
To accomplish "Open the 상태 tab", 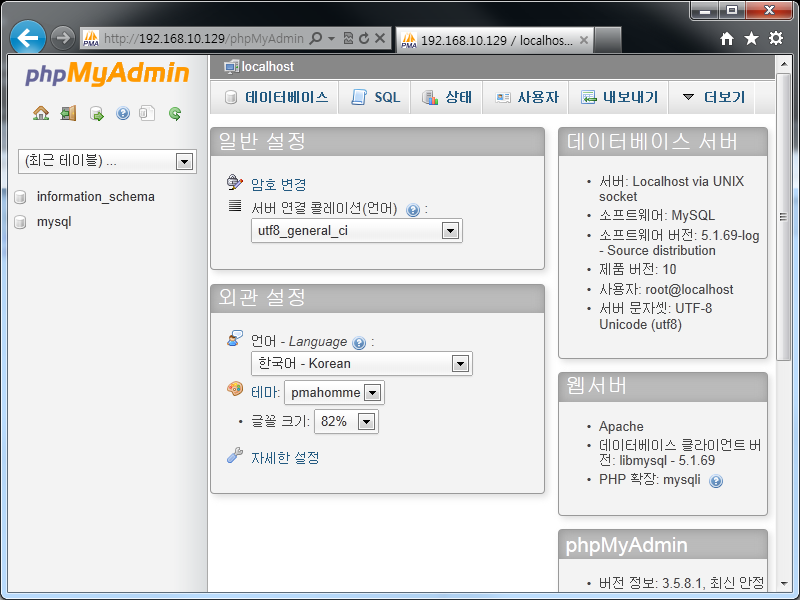I will point(446,97).
